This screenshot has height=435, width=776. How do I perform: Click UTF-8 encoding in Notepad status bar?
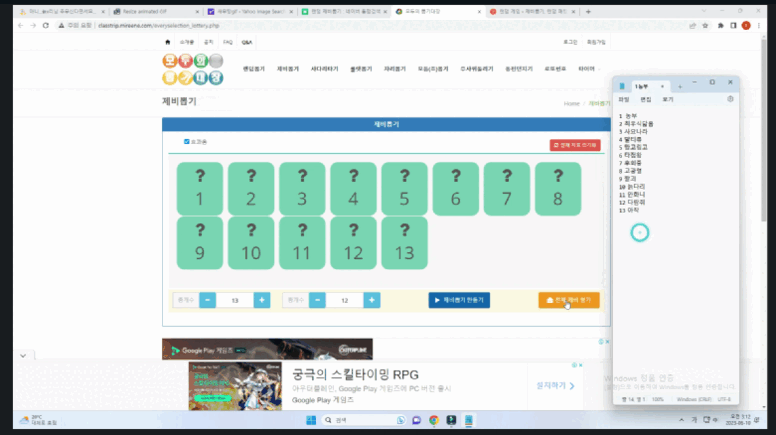[x=724, y=399]
